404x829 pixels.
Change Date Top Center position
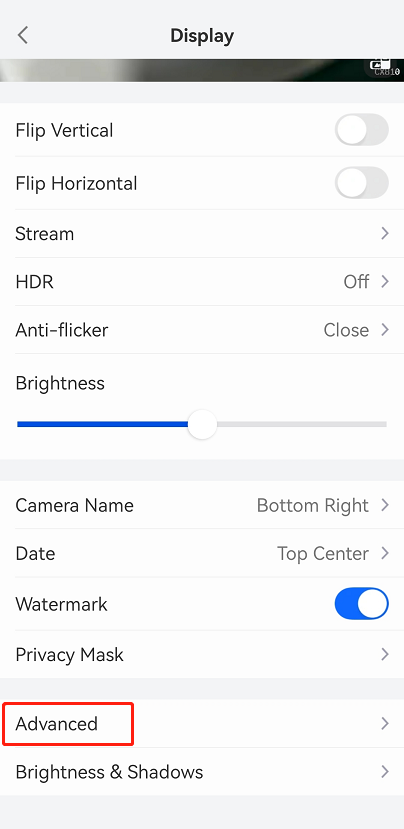[323, 554]
